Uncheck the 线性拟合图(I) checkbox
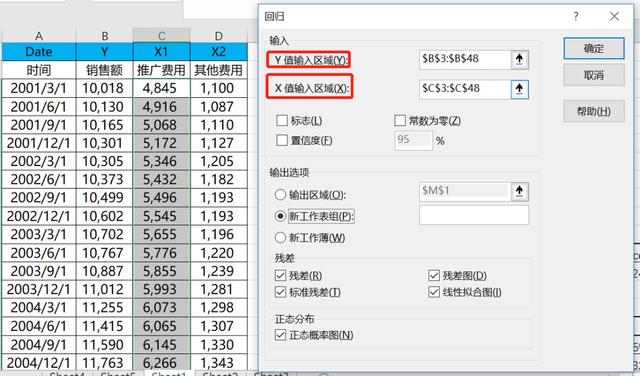The image size is (640, 376). pos(434,292)
